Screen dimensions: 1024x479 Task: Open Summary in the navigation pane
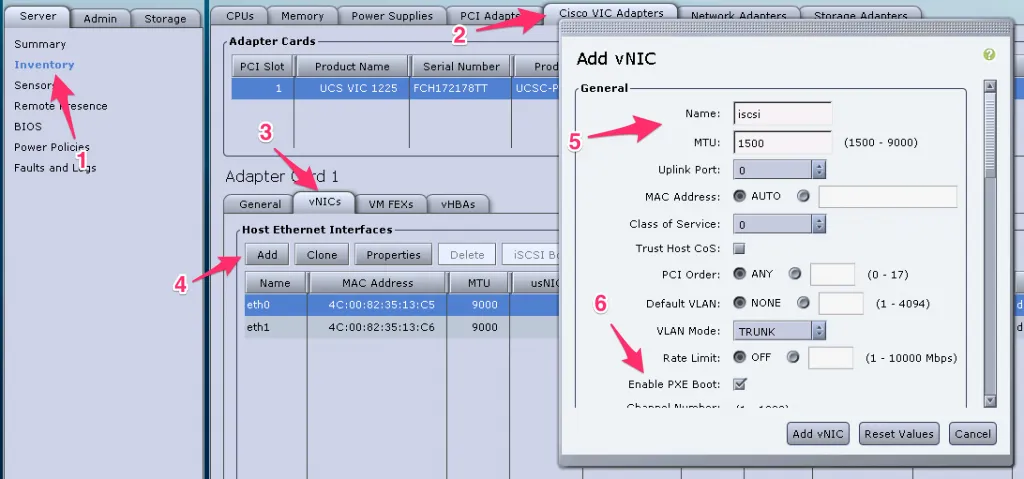click(x=40, y=44)
